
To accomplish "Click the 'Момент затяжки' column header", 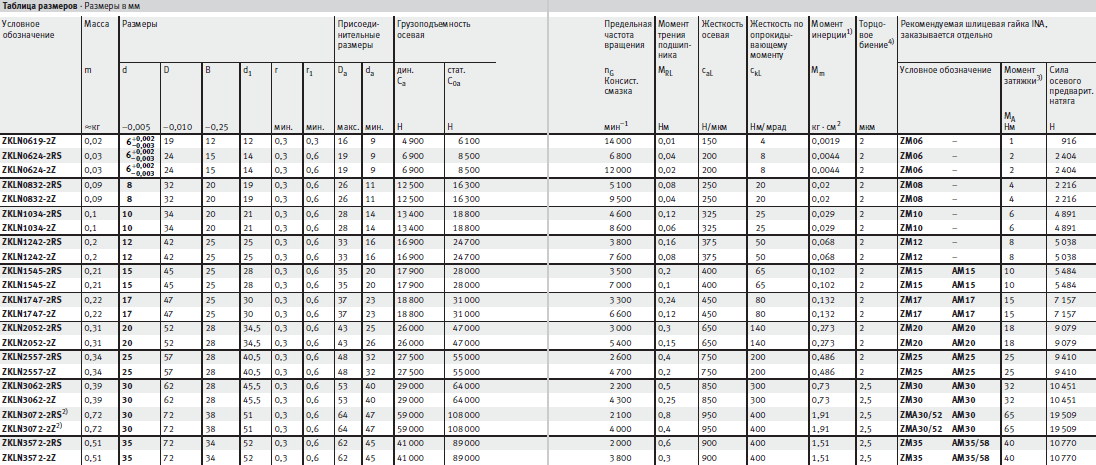I will click(1023, 75).
